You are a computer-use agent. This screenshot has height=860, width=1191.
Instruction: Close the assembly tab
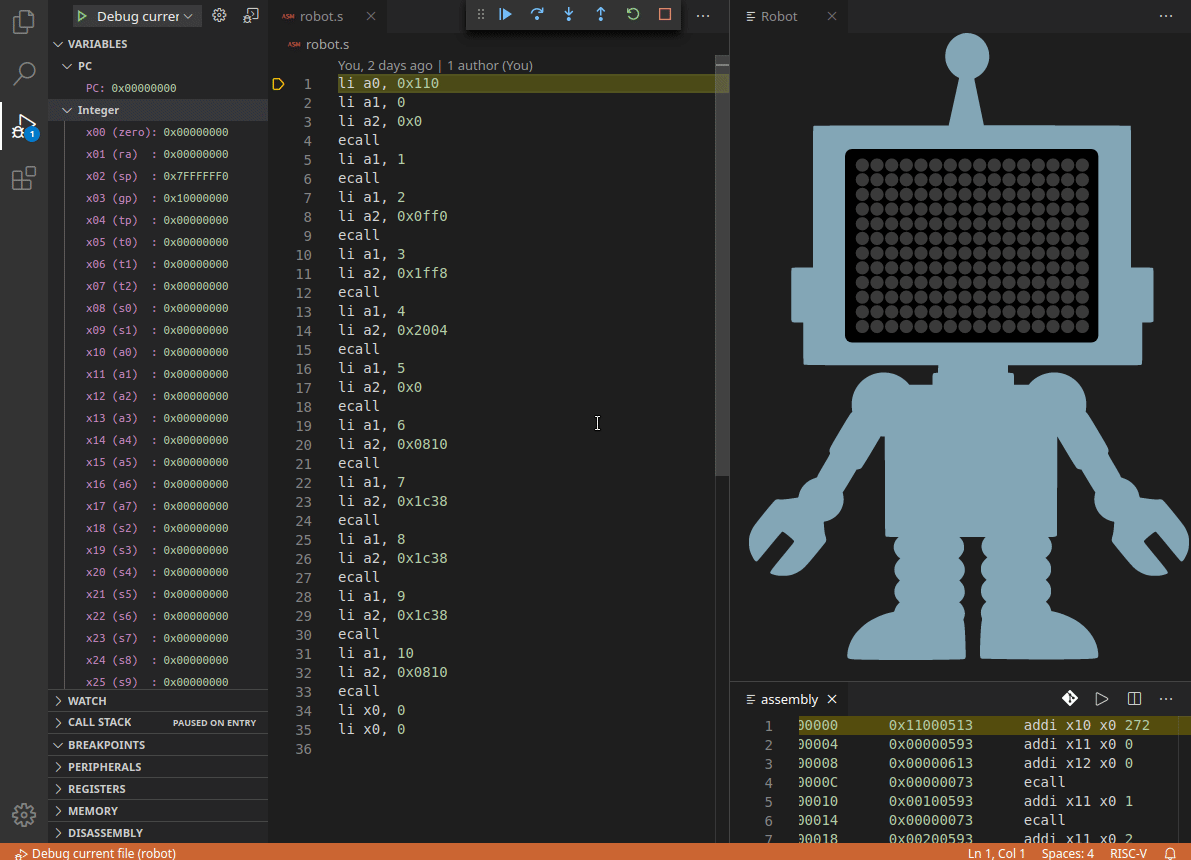tap(832, 699)
